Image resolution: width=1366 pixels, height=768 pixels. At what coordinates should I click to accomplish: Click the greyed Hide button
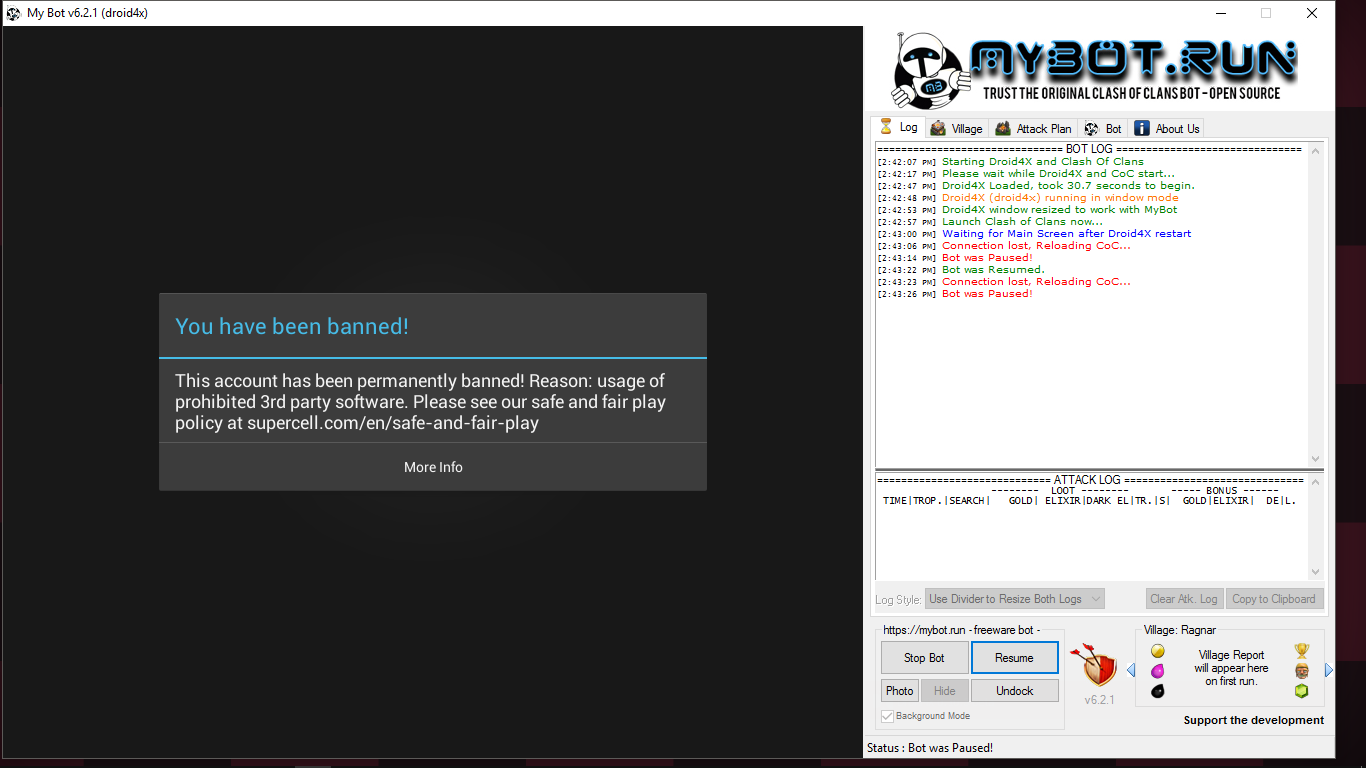point(944,691)
